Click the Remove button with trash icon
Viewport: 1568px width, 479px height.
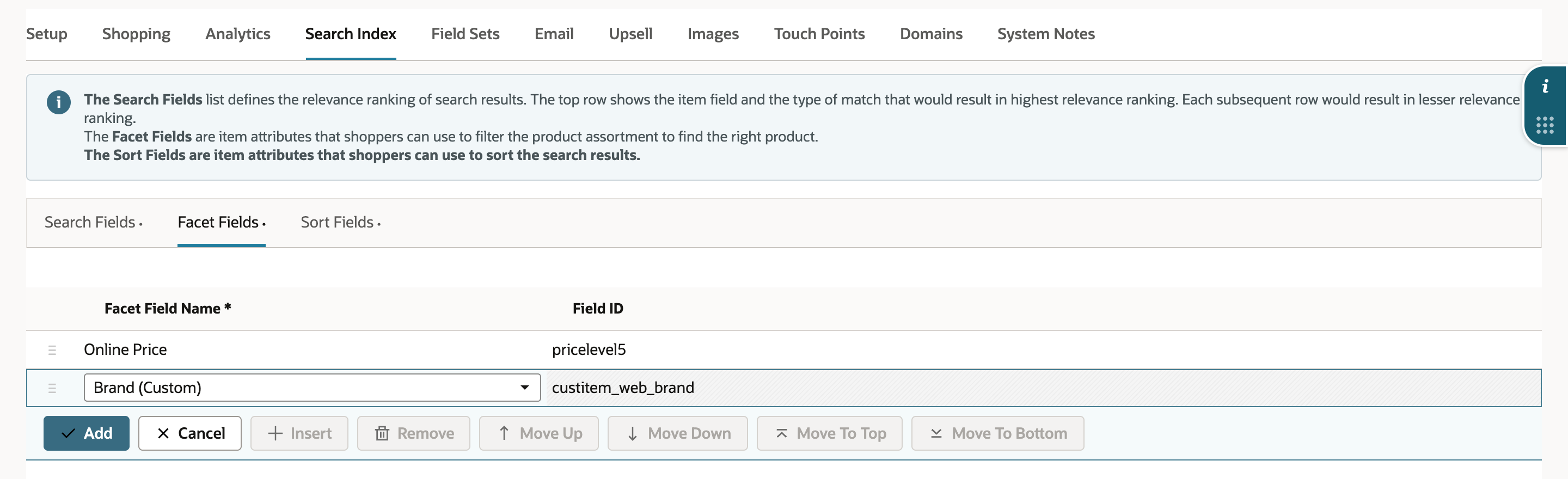(x=414, y=433)
